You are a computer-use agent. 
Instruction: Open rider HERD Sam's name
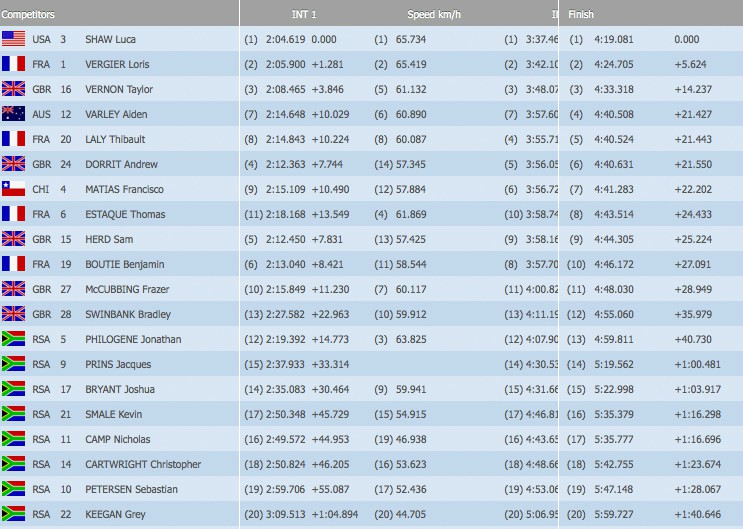pyautogui.click(x=109, y=239)
